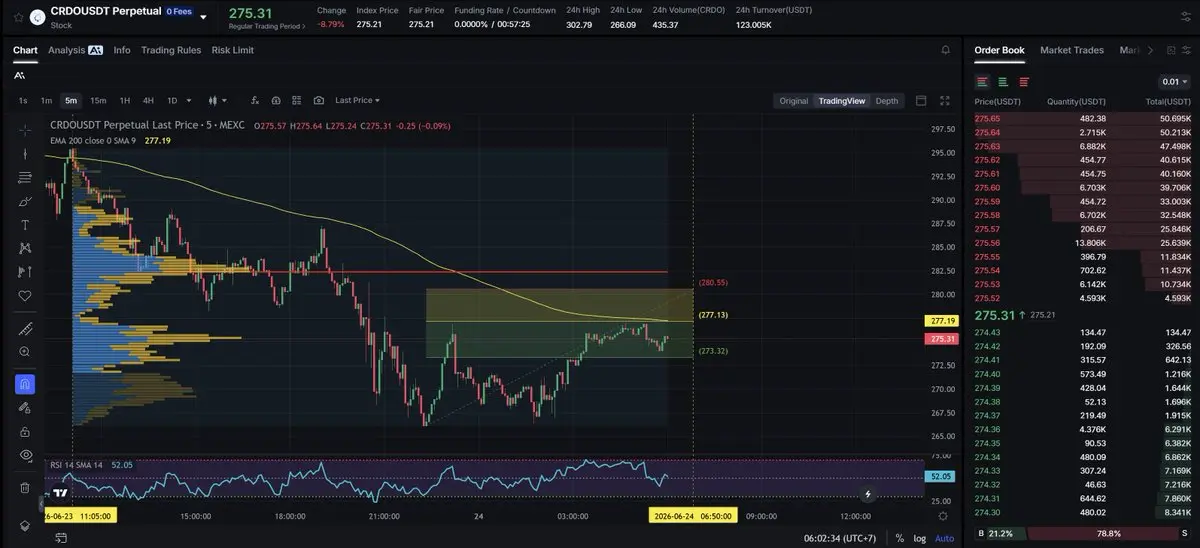The height and width of the screenshot is (548, 1200).
Task: Set timeframe to 1m
Action: click(x=46, y=100)
